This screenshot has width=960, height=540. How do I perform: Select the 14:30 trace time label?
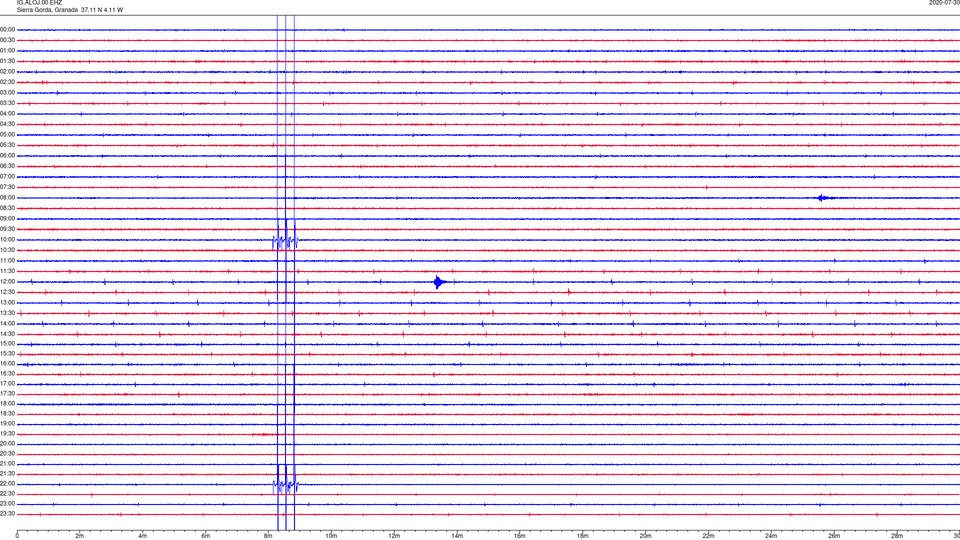(7, 334)
